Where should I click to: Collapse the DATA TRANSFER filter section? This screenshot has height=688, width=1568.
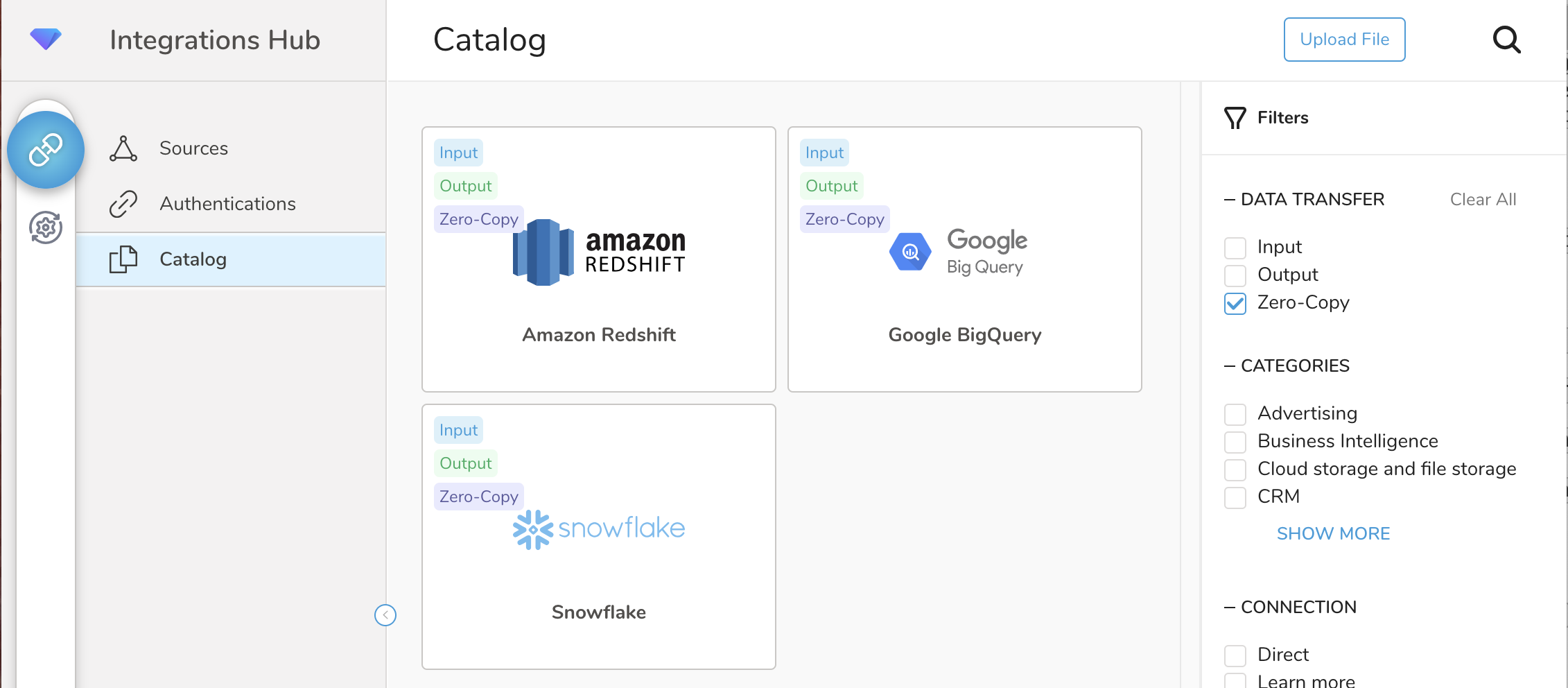point(1230,200)
